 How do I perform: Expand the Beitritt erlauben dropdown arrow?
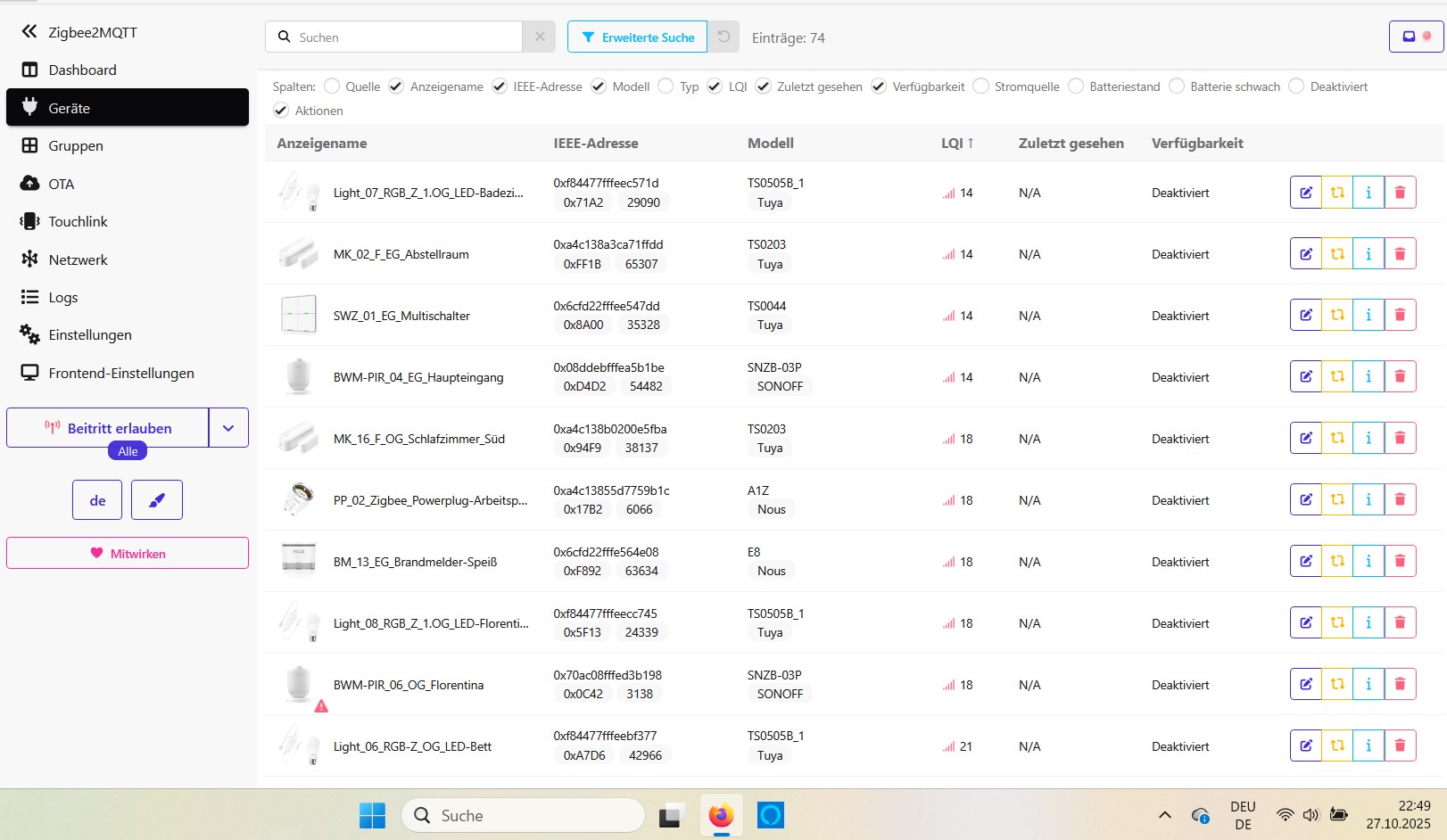click(x=228, y=428)
